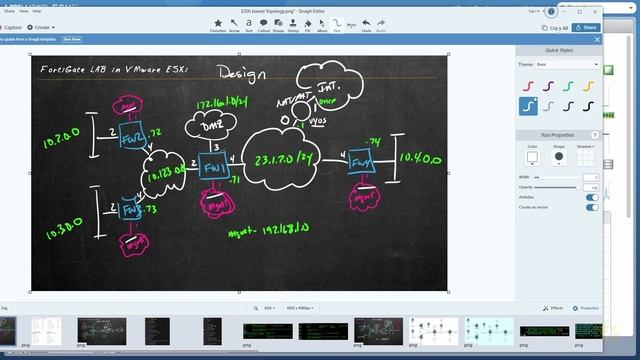Select the third tray thumbnail chalkboard topology
Viewport: 640px width, 360px height.
[x=102, y=331]
